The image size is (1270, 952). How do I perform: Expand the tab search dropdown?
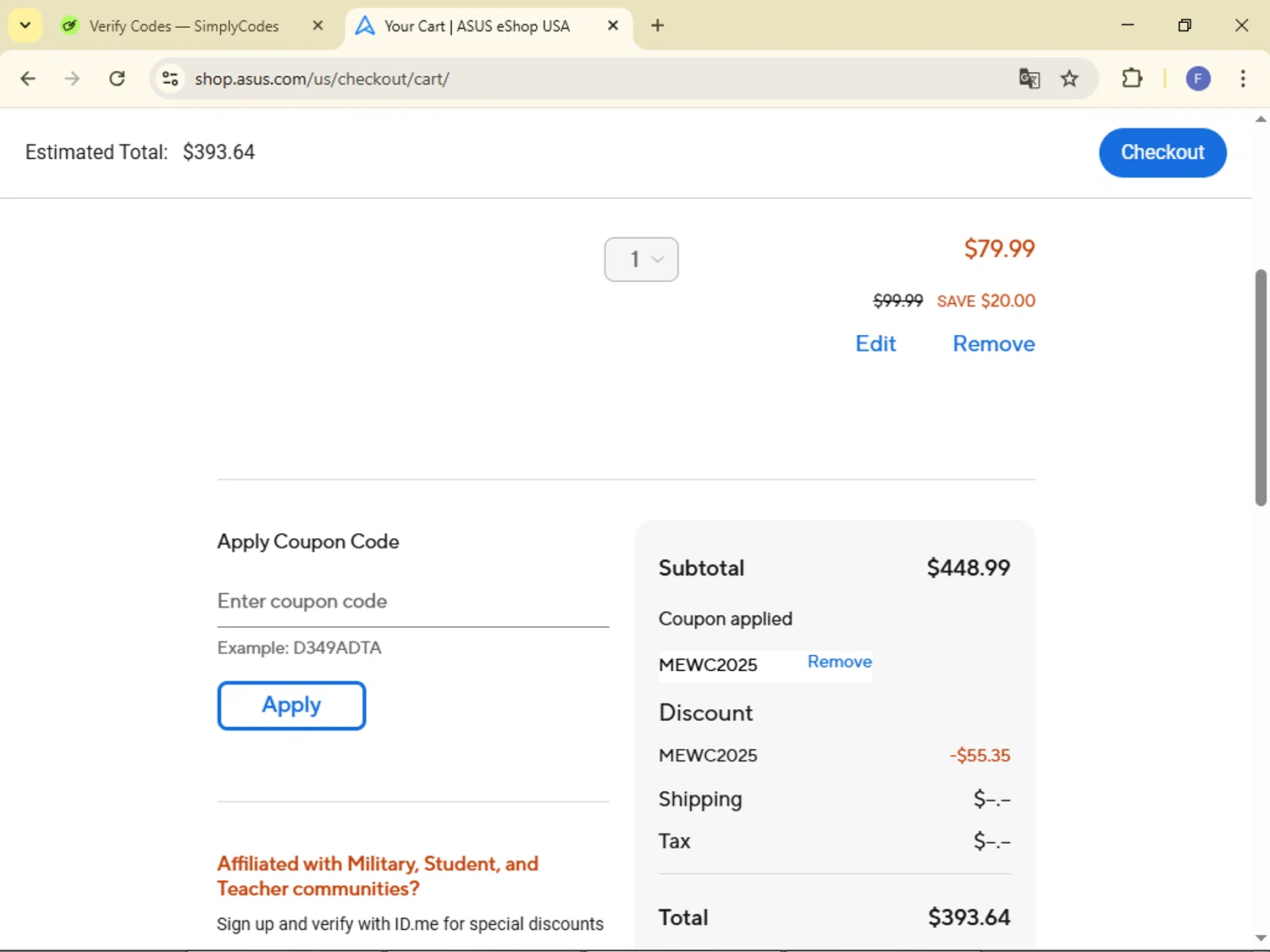(25, 25)
